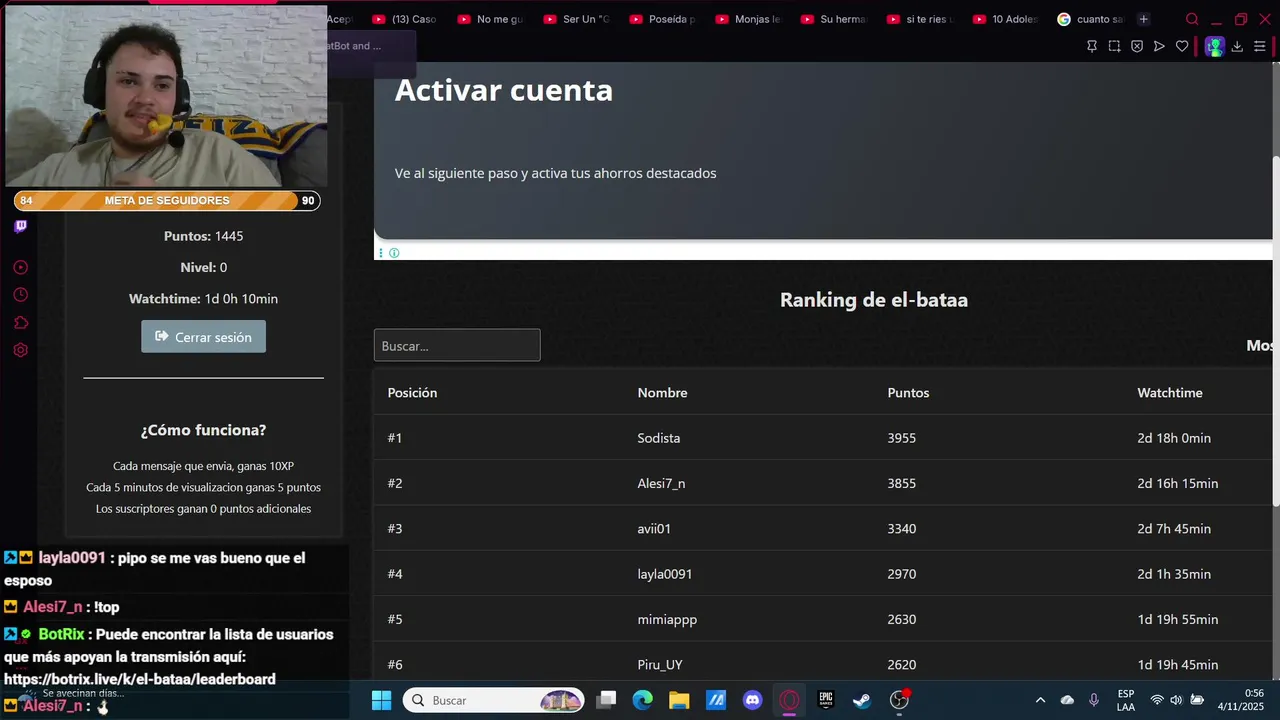Screen dimensions: 1280x720
Task: Open File Explorer from taskbar
Action: tap(679, 700)
